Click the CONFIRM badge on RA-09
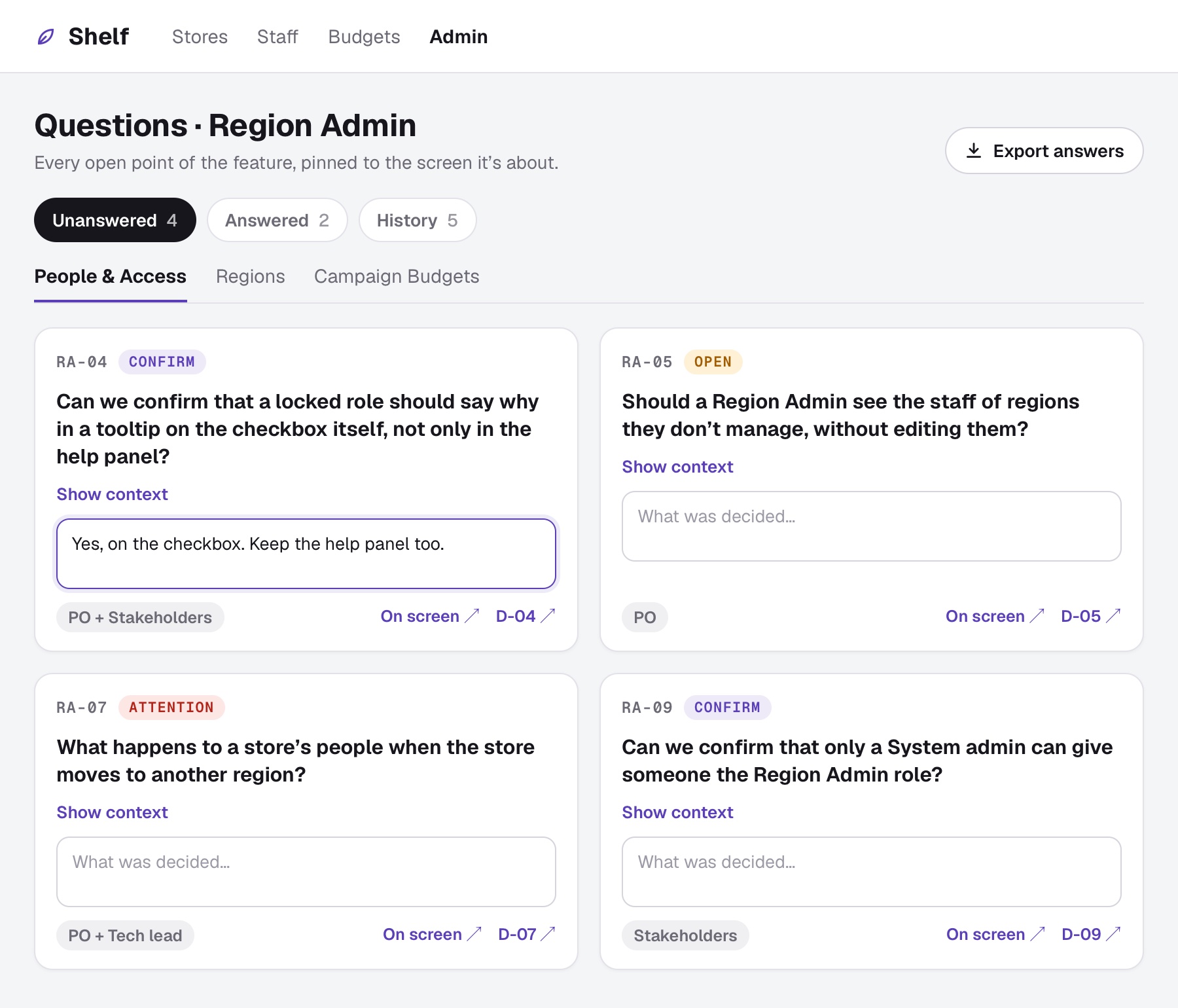The width and height of the screenshot is (1178, 1008). tap(727, 708)
